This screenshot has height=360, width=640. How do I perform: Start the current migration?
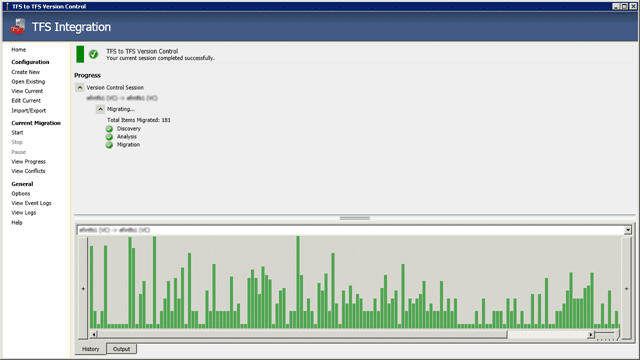coord(17,133)
